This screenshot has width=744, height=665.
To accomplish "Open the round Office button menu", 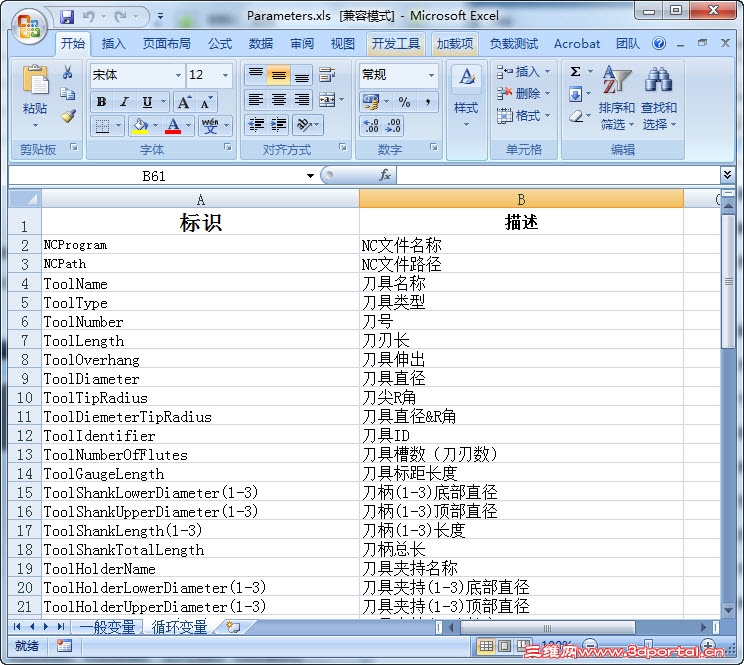I will [x=28, y=27].
